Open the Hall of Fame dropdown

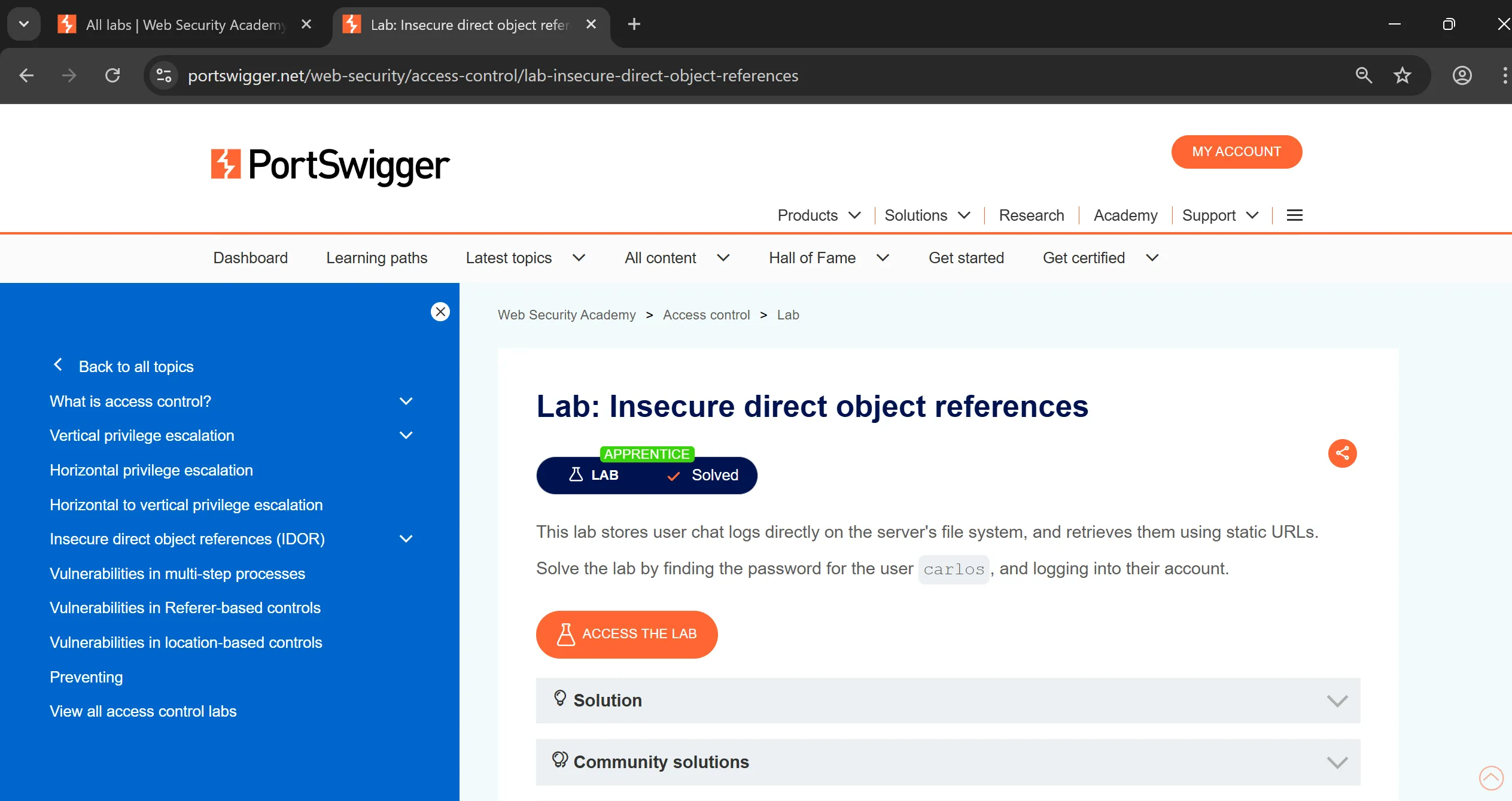pos(829,258)
